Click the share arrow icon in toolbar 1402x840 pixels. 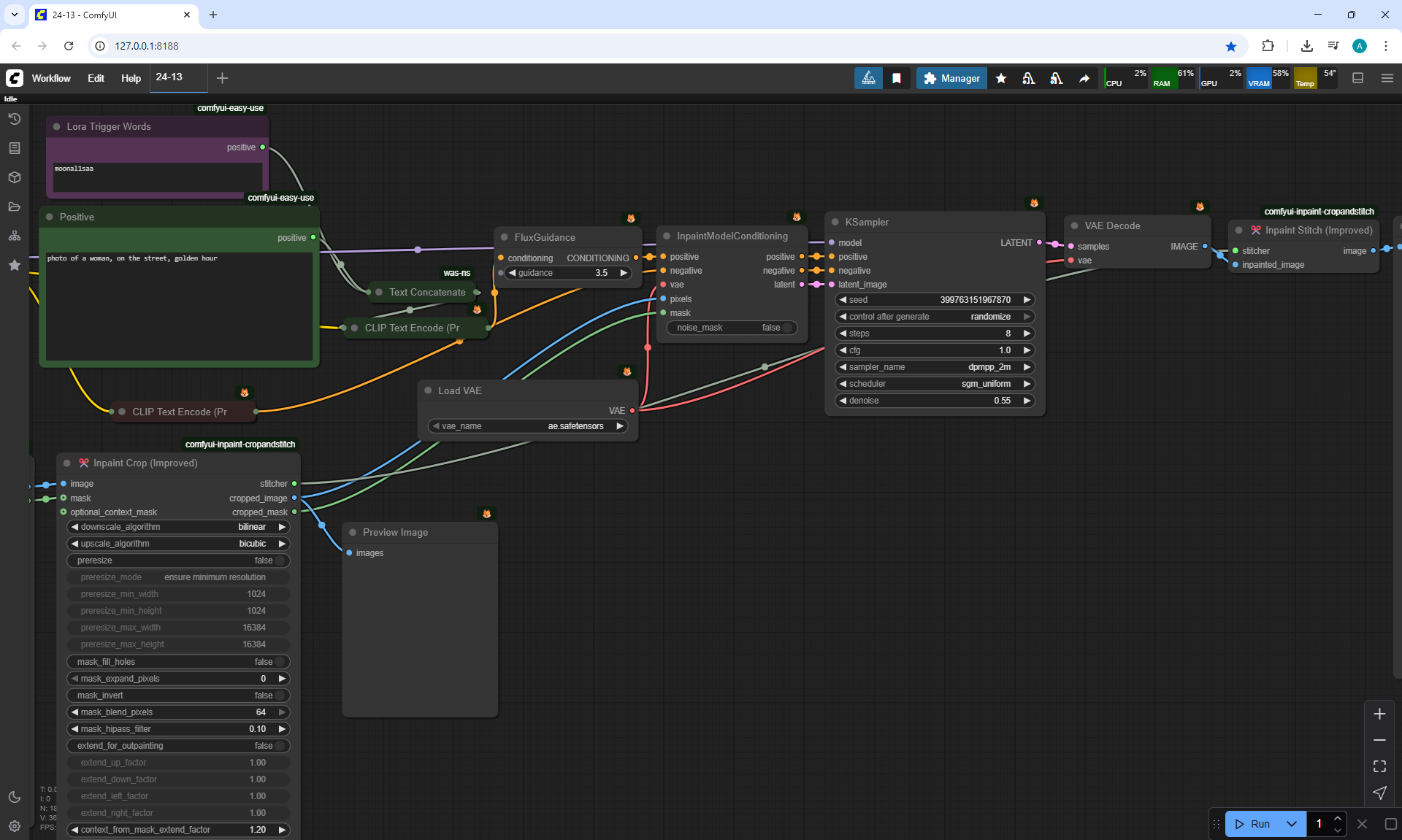1084,78
